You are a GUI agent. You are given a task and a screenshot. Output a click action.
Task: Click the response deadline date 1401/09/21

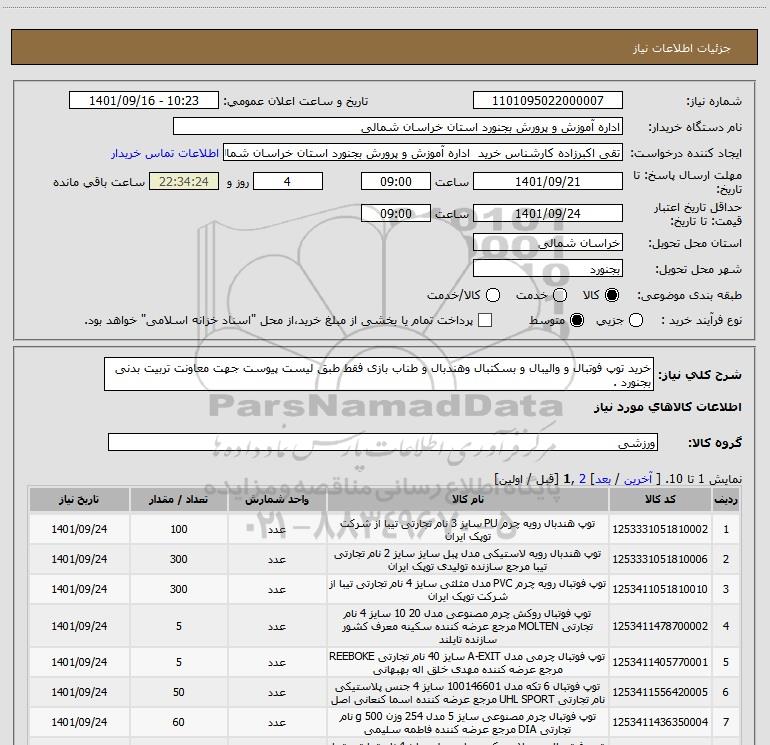click(548, 181)
